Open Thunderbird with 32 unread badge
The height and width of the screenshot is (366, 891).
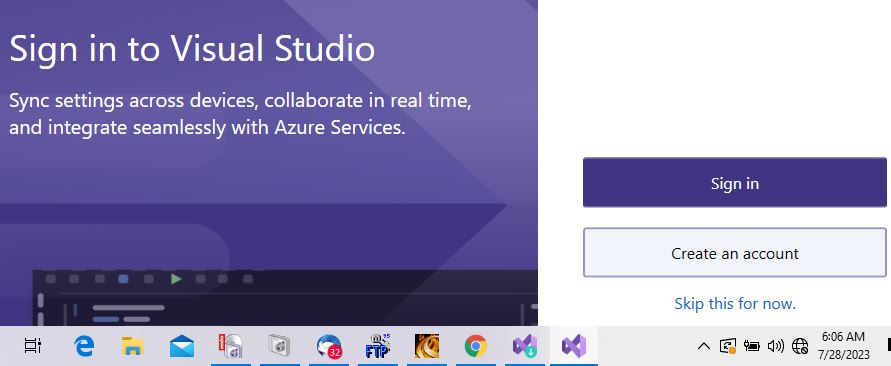click(329, 346)
